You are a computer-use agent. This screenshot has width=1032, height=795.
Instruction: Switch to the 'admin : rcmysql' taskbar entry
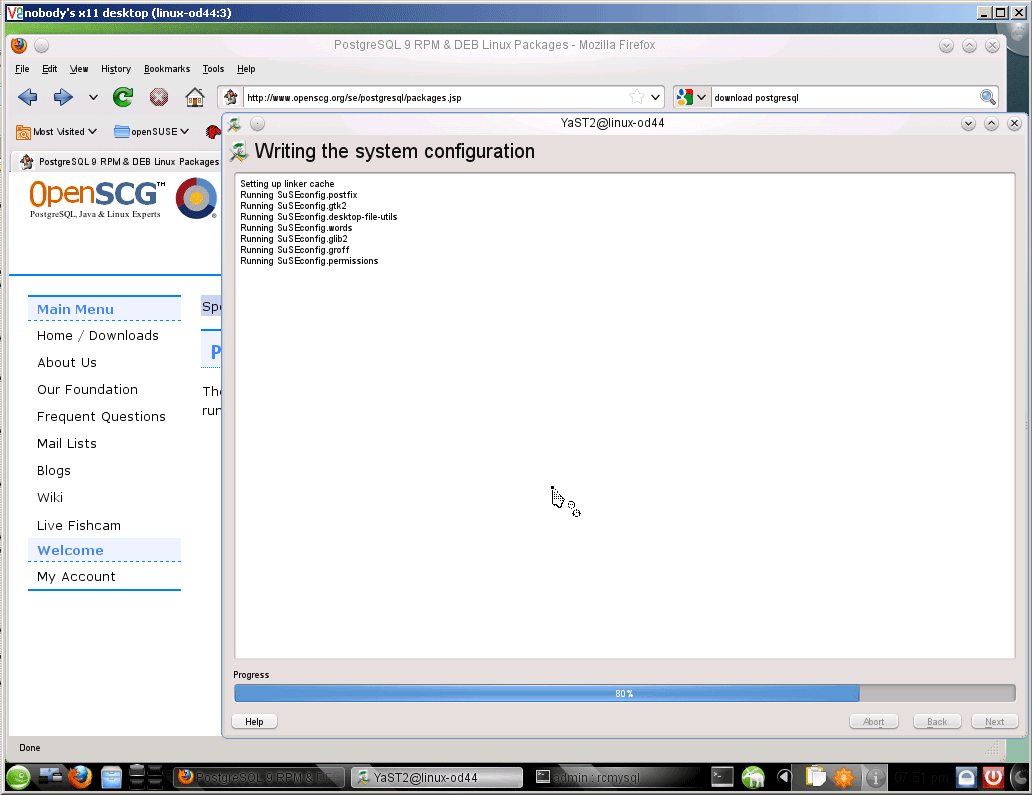click(x=615, y=778)
